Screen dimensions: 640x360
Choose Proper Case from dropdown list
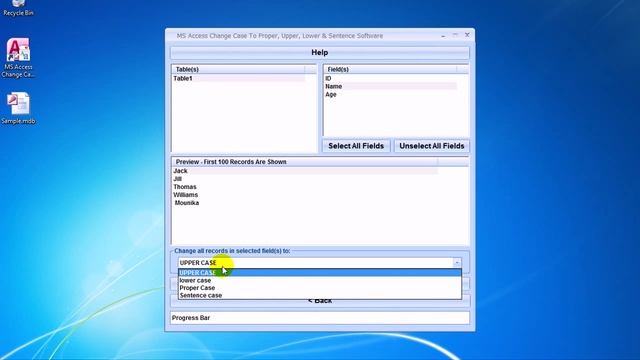320,288
